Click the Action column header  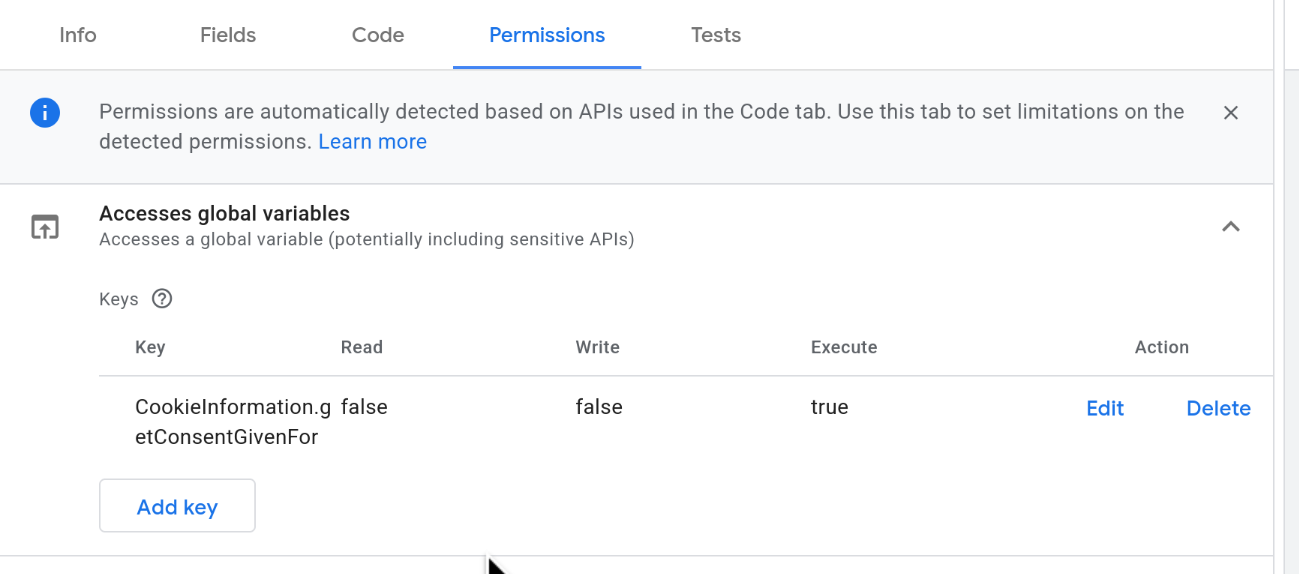(x=1162, y=347)
